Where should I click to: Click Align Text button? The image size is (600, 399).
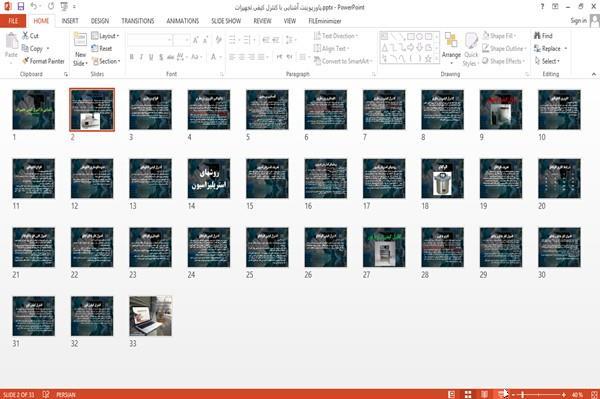point(331,49)
